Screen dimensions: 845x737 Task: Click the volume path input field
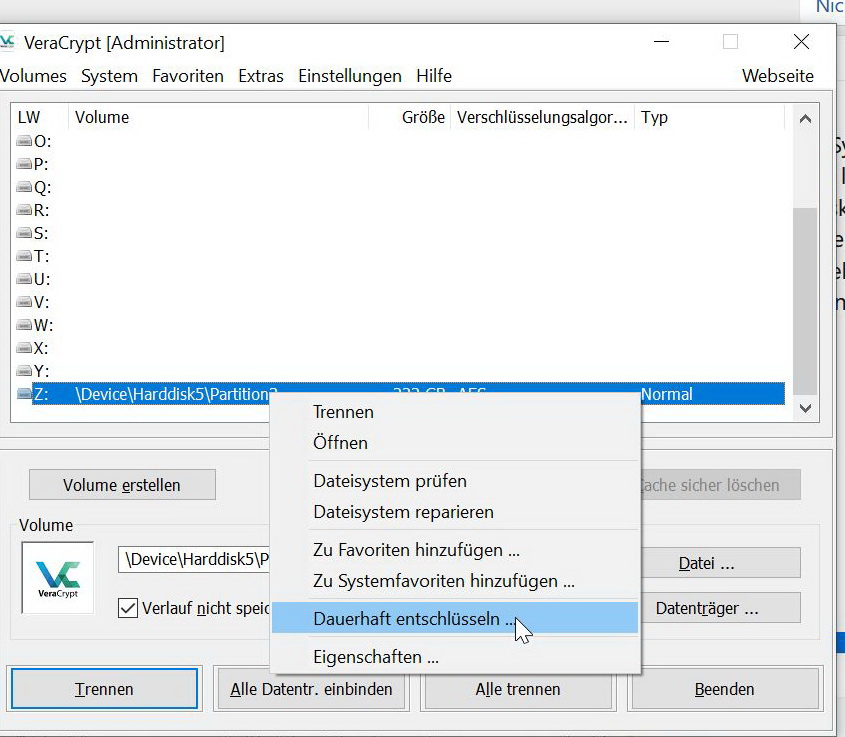coord(195,559)
